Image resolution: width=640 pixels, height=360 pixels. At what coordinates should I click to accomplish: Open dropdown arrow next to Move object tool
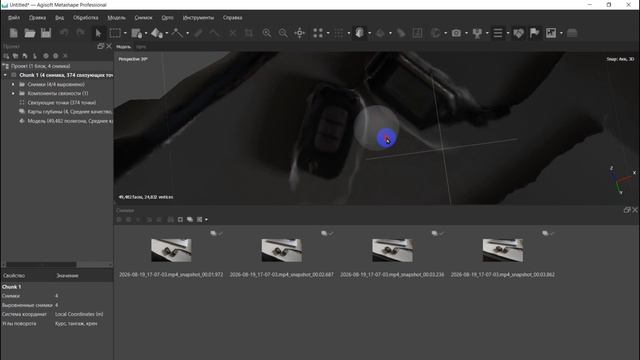167,33
